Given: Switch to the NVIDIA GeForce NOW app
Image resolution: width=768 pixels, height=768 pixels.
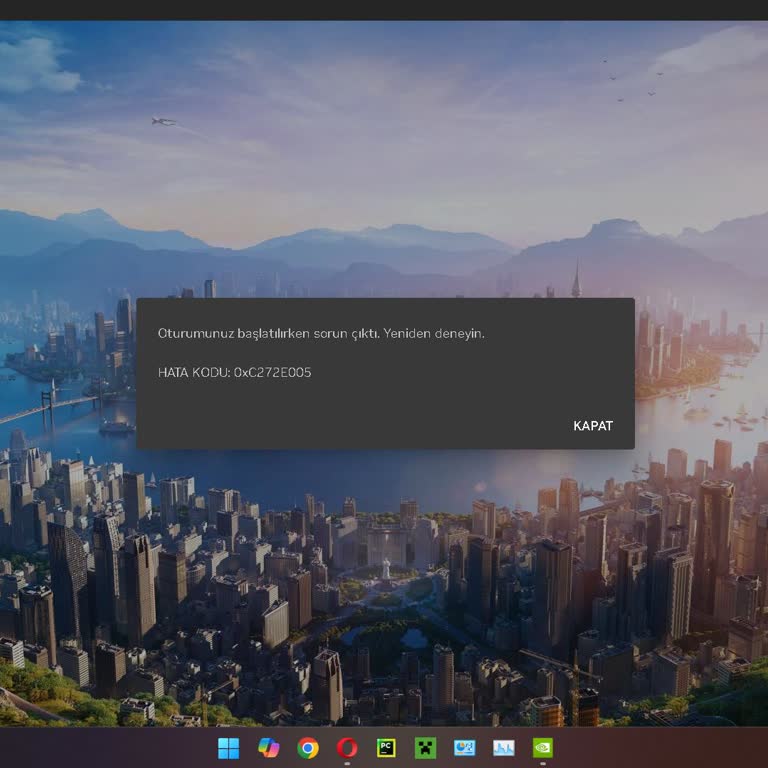Looking at the screenshot, I should coord(543,748).
